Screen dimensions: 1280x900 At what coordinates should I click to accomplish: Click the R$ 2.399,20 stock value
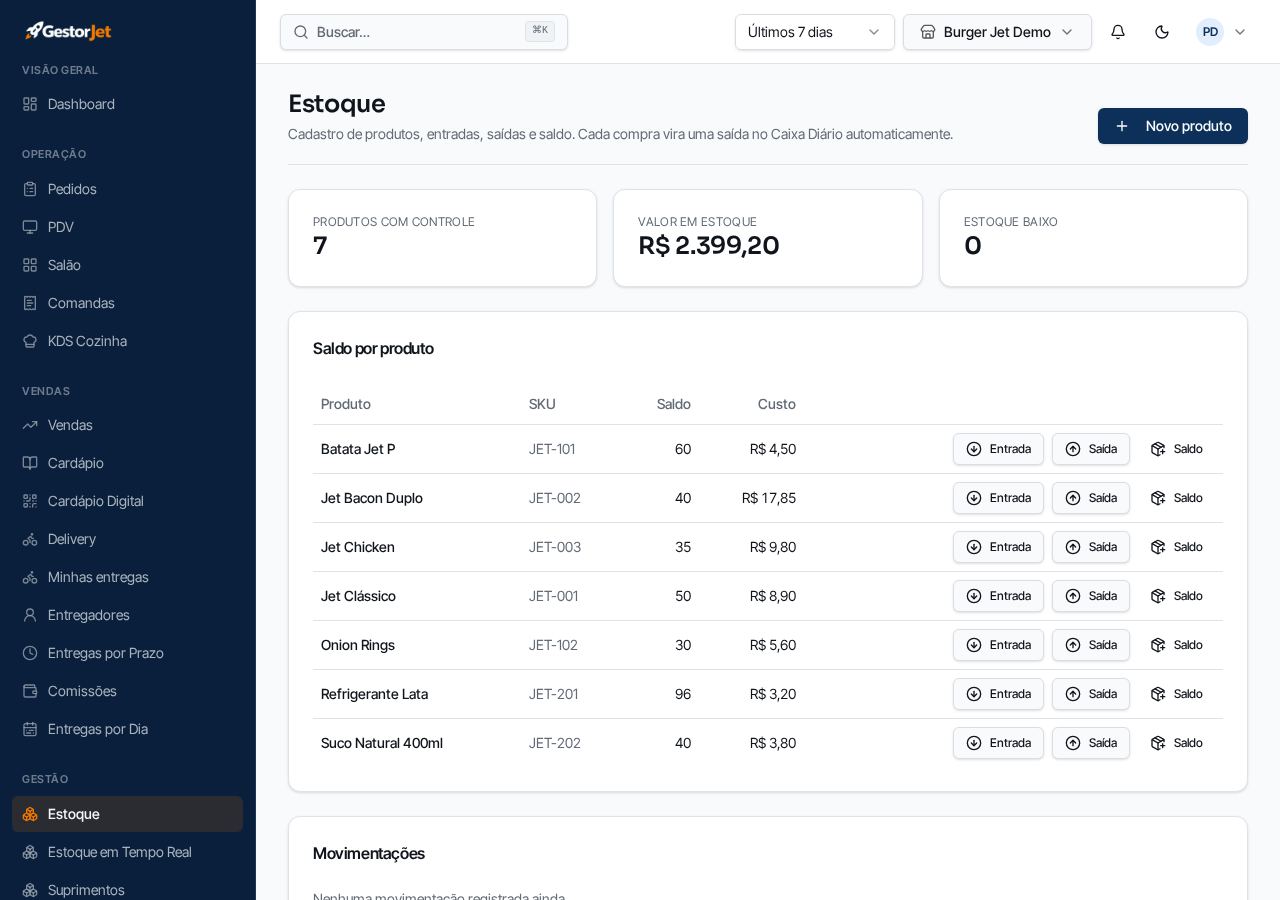[x=709, y=245]
